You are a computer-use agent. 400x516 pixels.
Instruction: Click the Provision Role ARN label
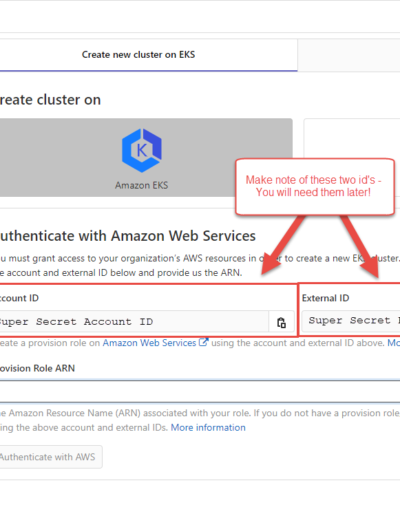pyautogui.click(x=37, y=368)
